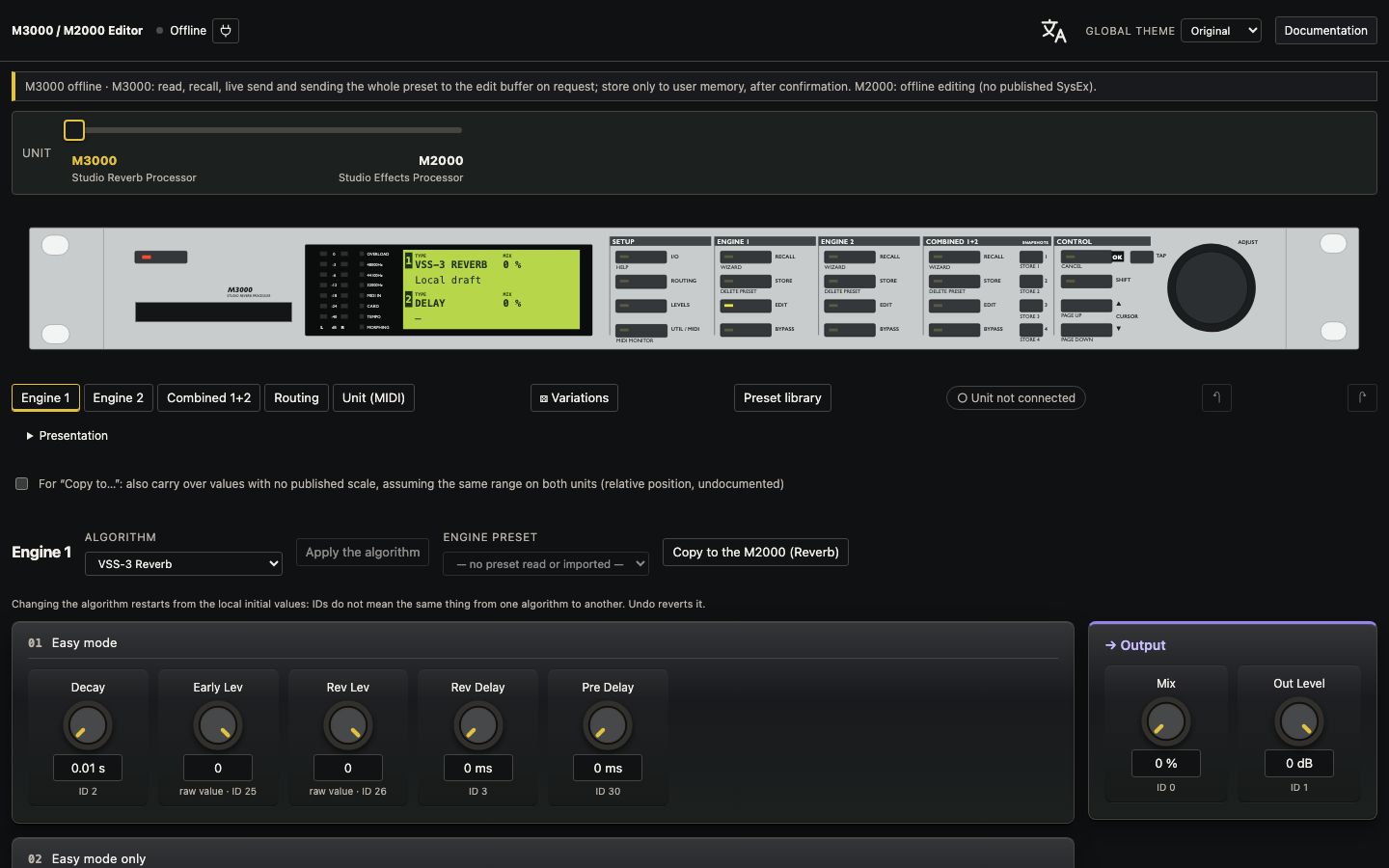Viewport: 1389px width, 868px height.
Task: Click Snapshot 3 hardware key
Action: [1031, 306]
